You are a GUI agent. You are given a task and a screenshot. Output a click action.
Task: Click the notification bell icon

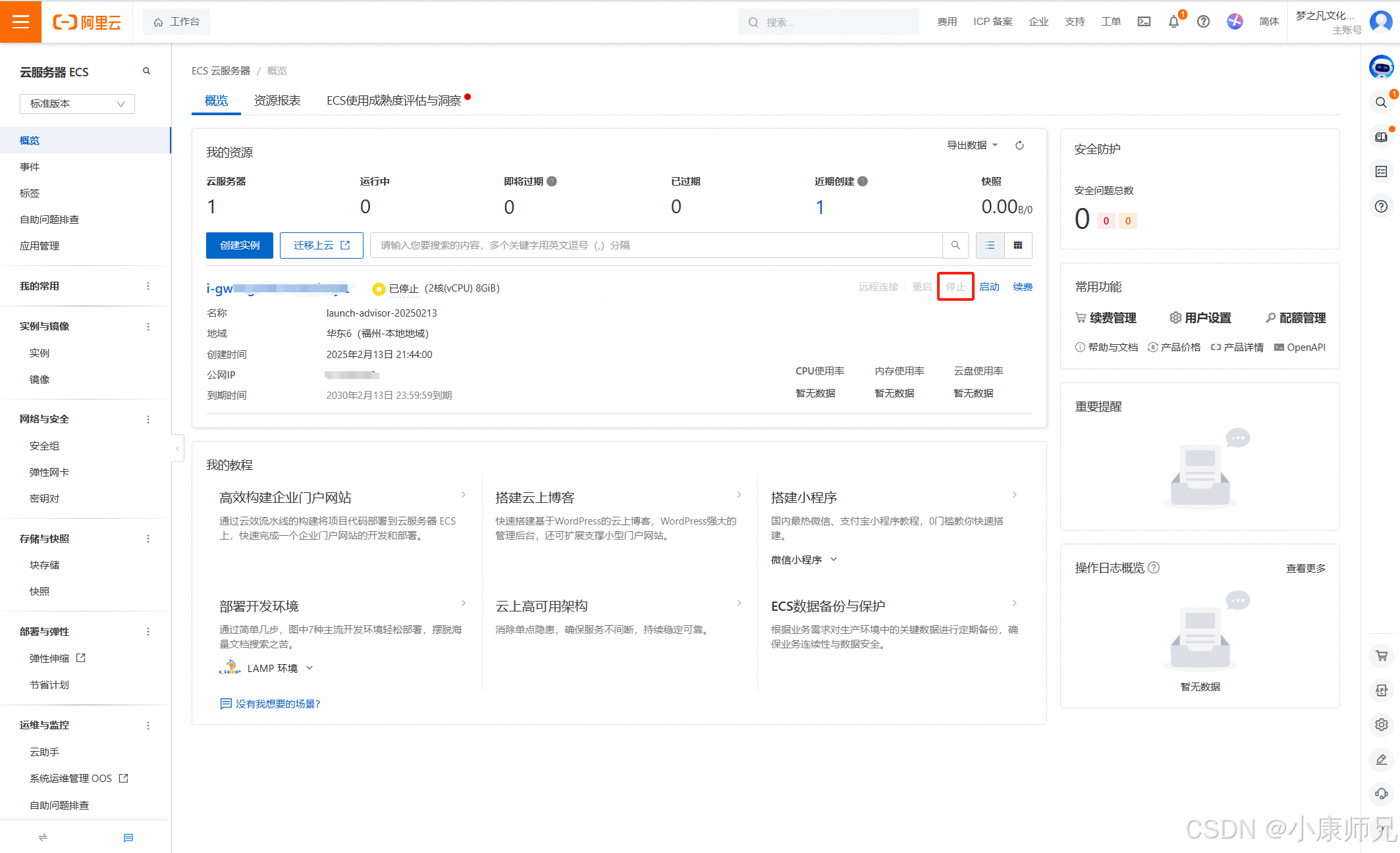pyautogui.click(x=1173, y=22)
